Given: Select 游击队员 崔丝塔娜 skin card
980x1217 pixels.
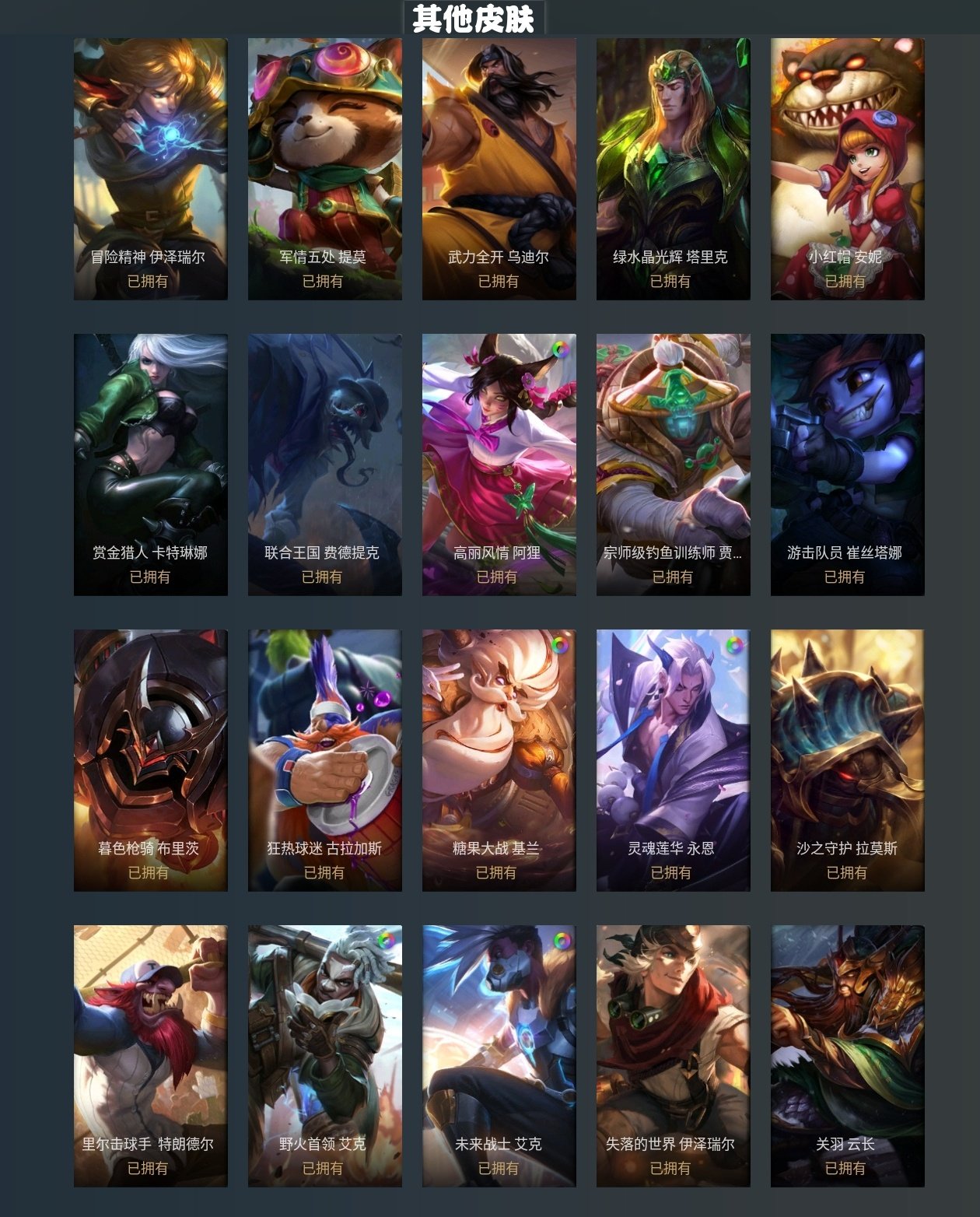Looking at the screenshot, I should pyautogui.click(x=848, y=465).
